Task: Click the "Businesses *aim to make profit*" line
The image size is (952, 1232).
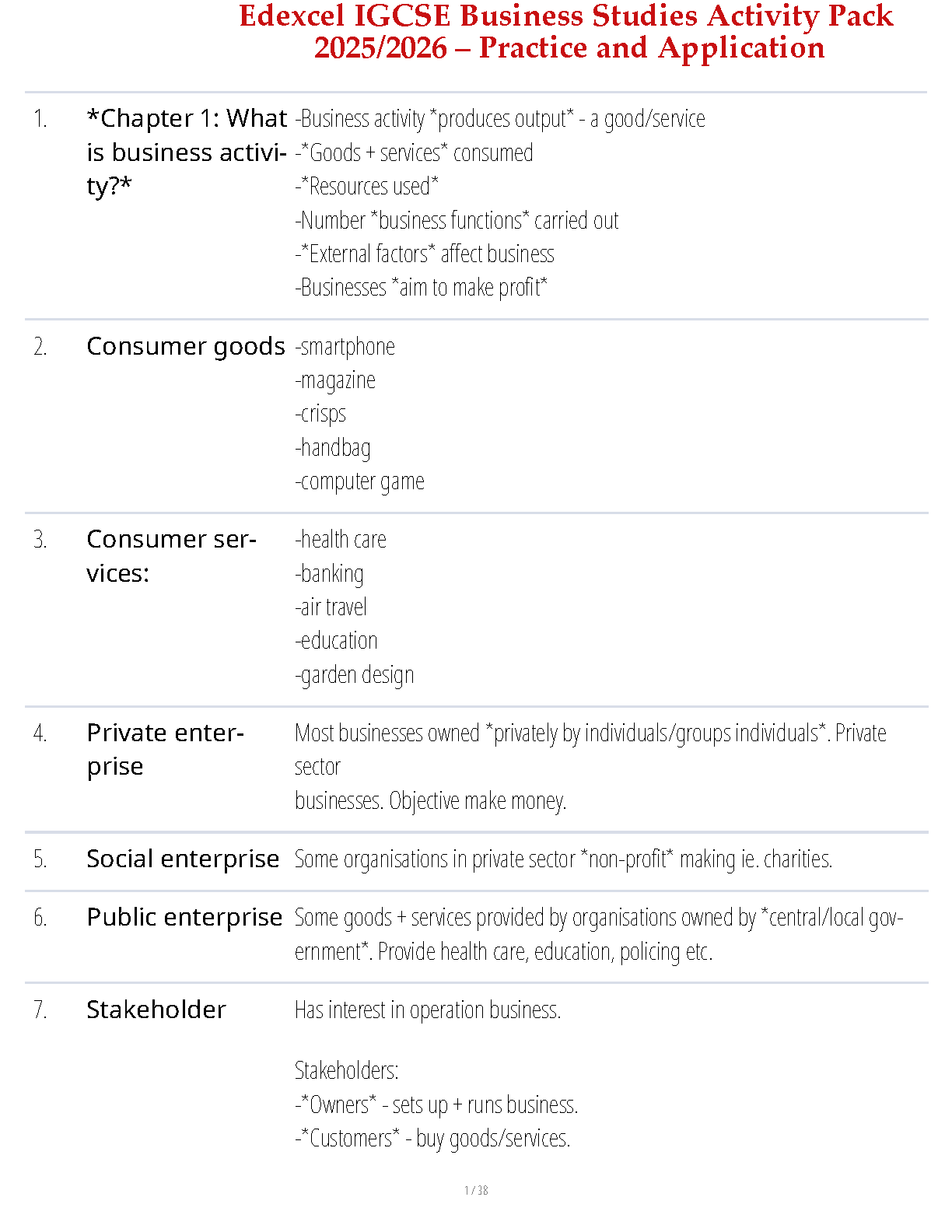Action: click(x=422, y=288)
